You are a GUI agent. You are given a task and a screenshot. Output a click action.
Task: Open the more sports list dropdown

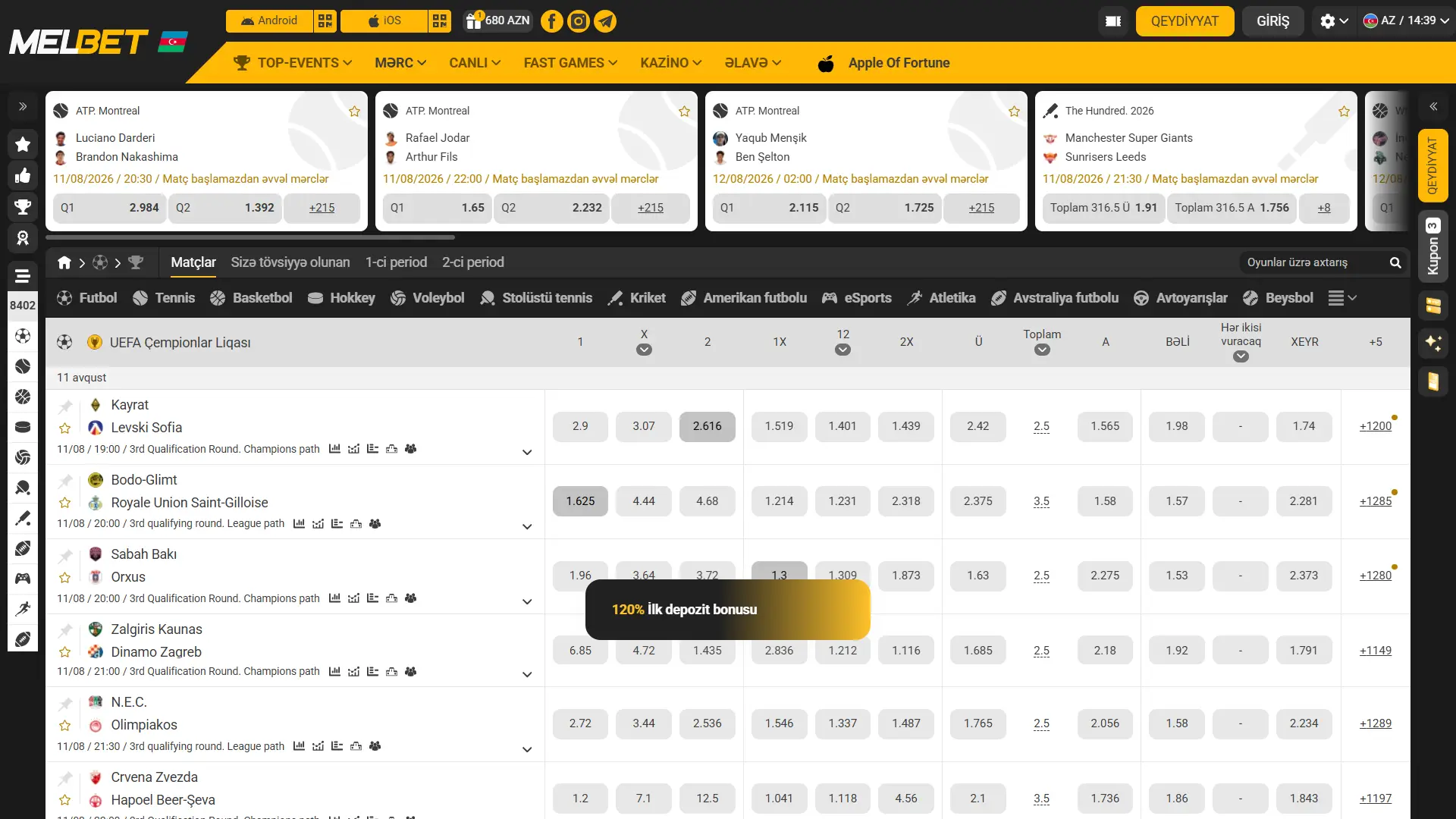(x=1342, y=298)
